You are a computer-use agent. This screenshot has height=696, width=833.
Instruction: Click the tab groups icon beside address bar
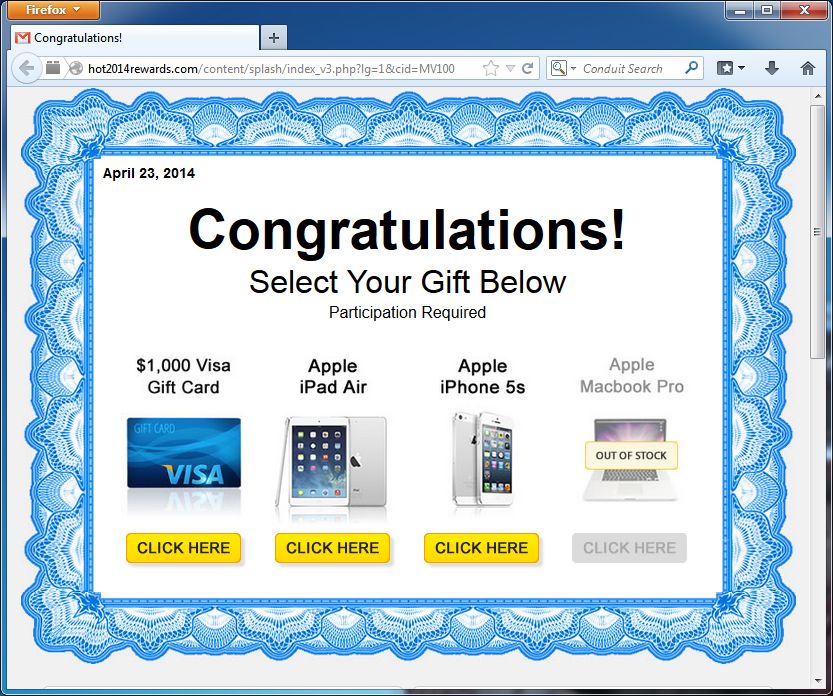pyautogui.click(x=53, y=67)
